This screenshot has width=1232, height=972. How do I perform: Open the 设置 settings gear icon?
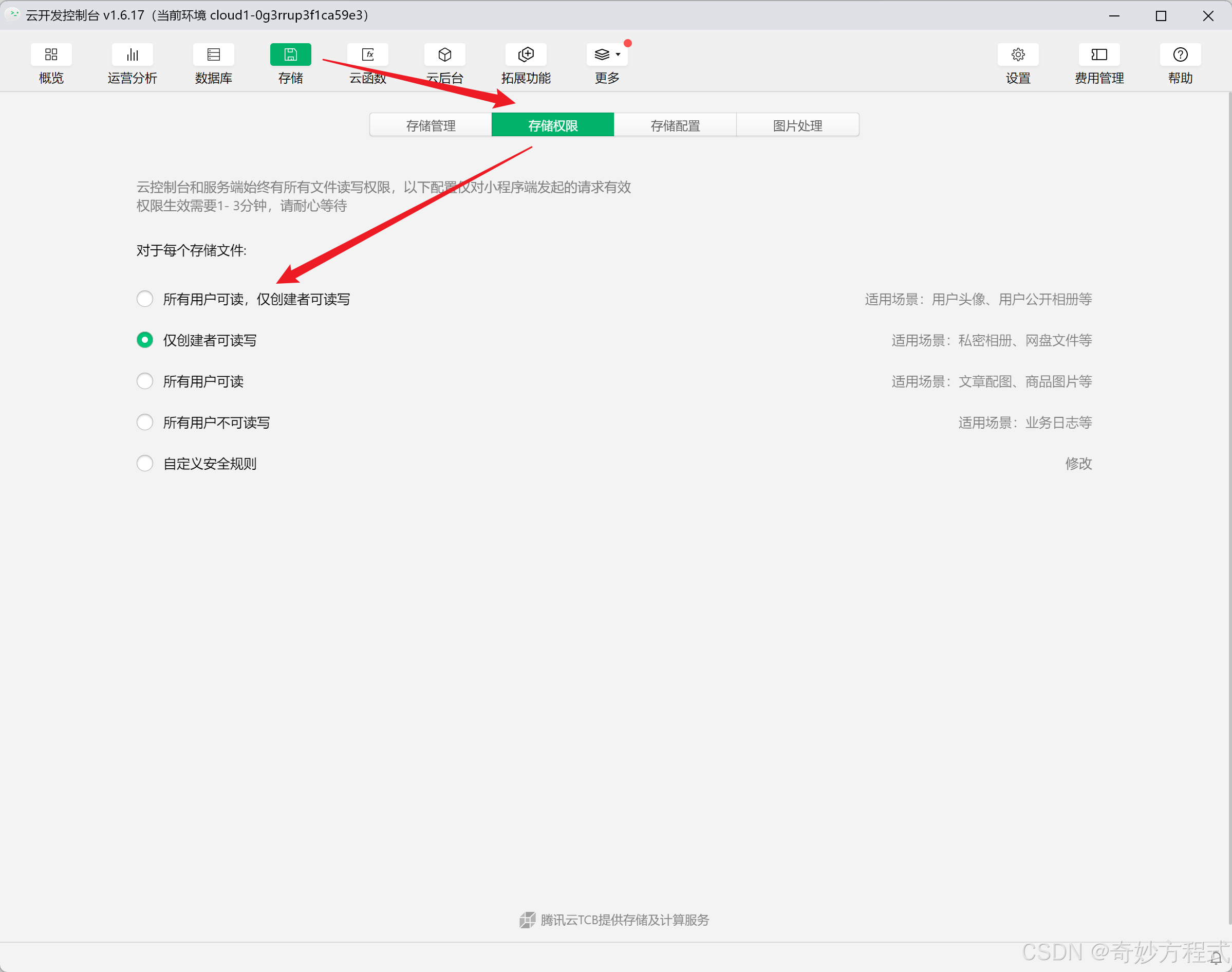pyautogui.click(x=1018, y=54)
